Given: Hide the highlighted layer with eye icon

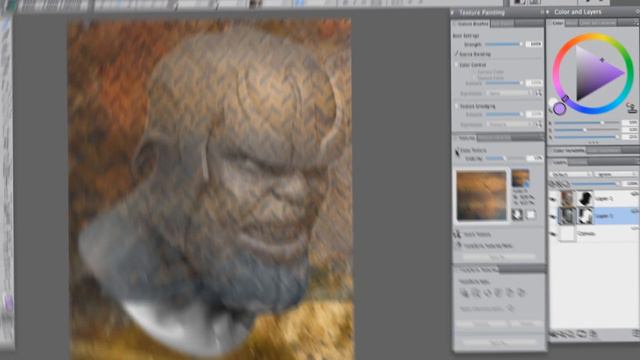Looking at the screenshot, I should pos(553,216).
